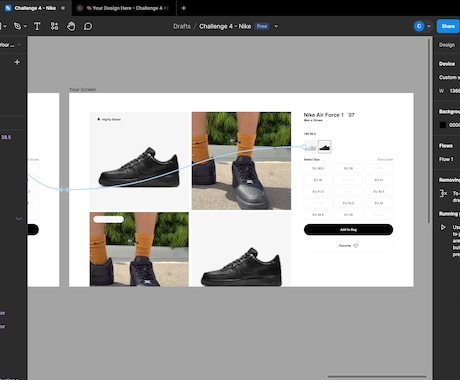The width and height of the screenshot is (460, 380).
Task: Click the prototype connection node on the thumbnail
Action: 304,146
